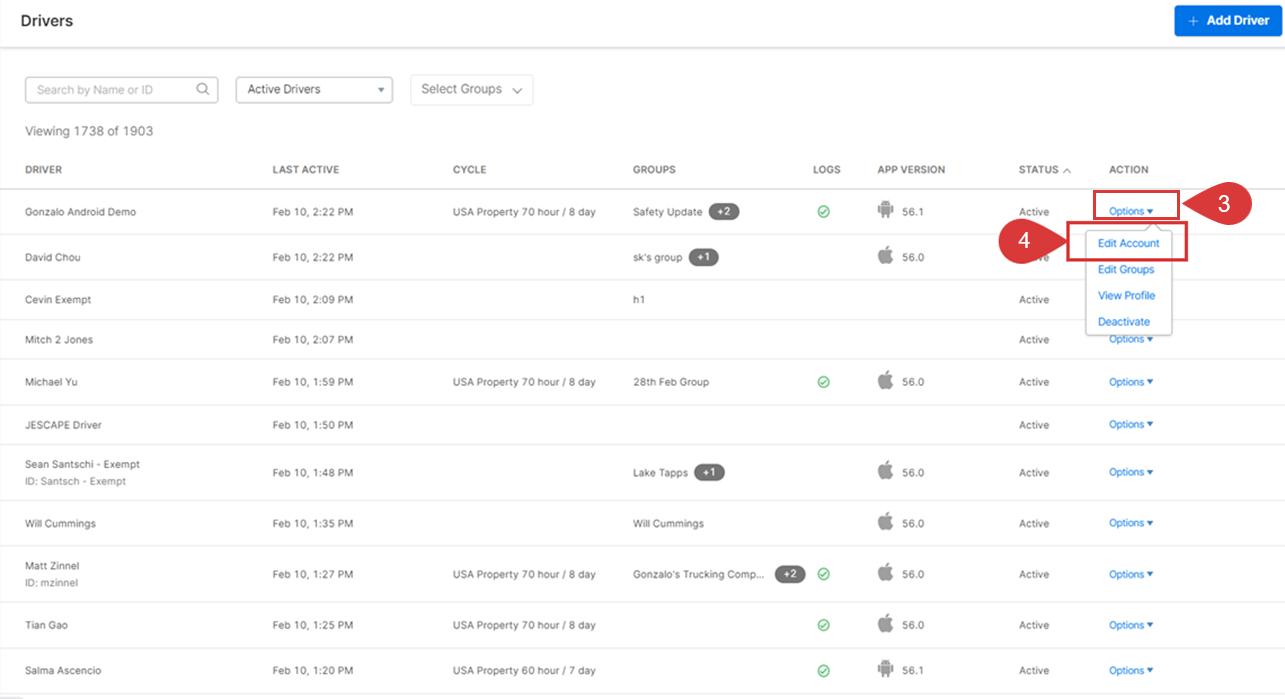
Task: Open the Active Drivers filter dropdown
Action: click(314, 89)
